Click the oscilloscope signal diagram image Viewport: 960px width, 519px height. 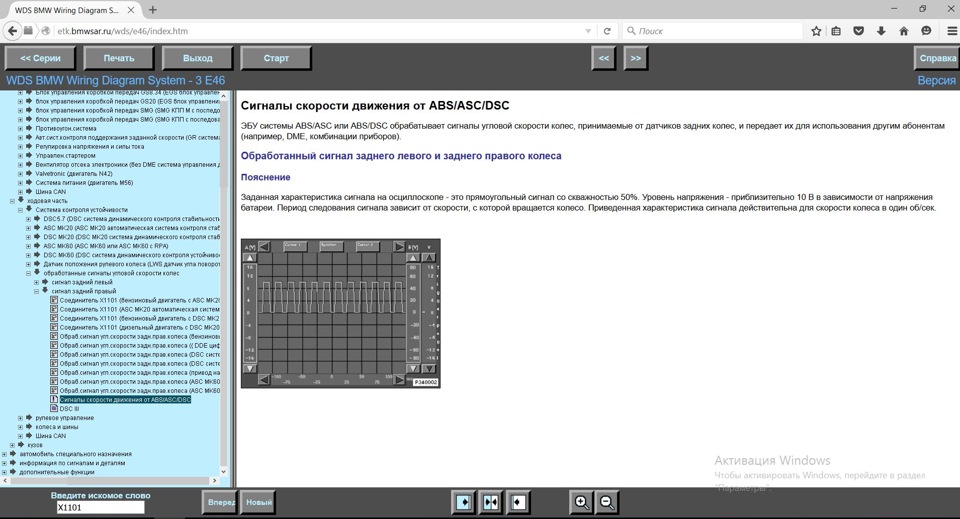point(340,313)
